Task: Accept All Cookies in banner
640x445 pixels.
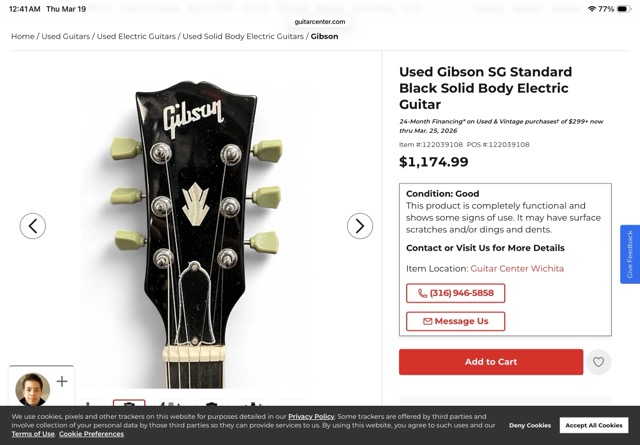Action: [x=594, y=425]
